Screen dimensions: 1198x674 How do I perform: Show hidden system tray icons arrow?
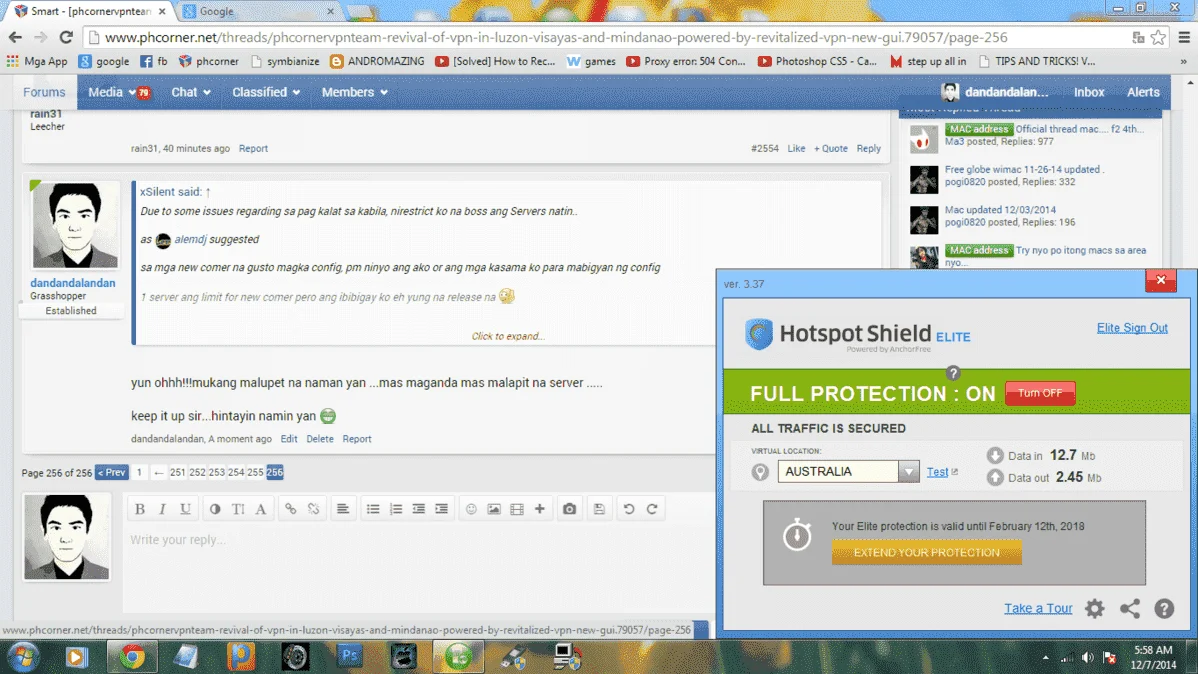pos(1045,657)
